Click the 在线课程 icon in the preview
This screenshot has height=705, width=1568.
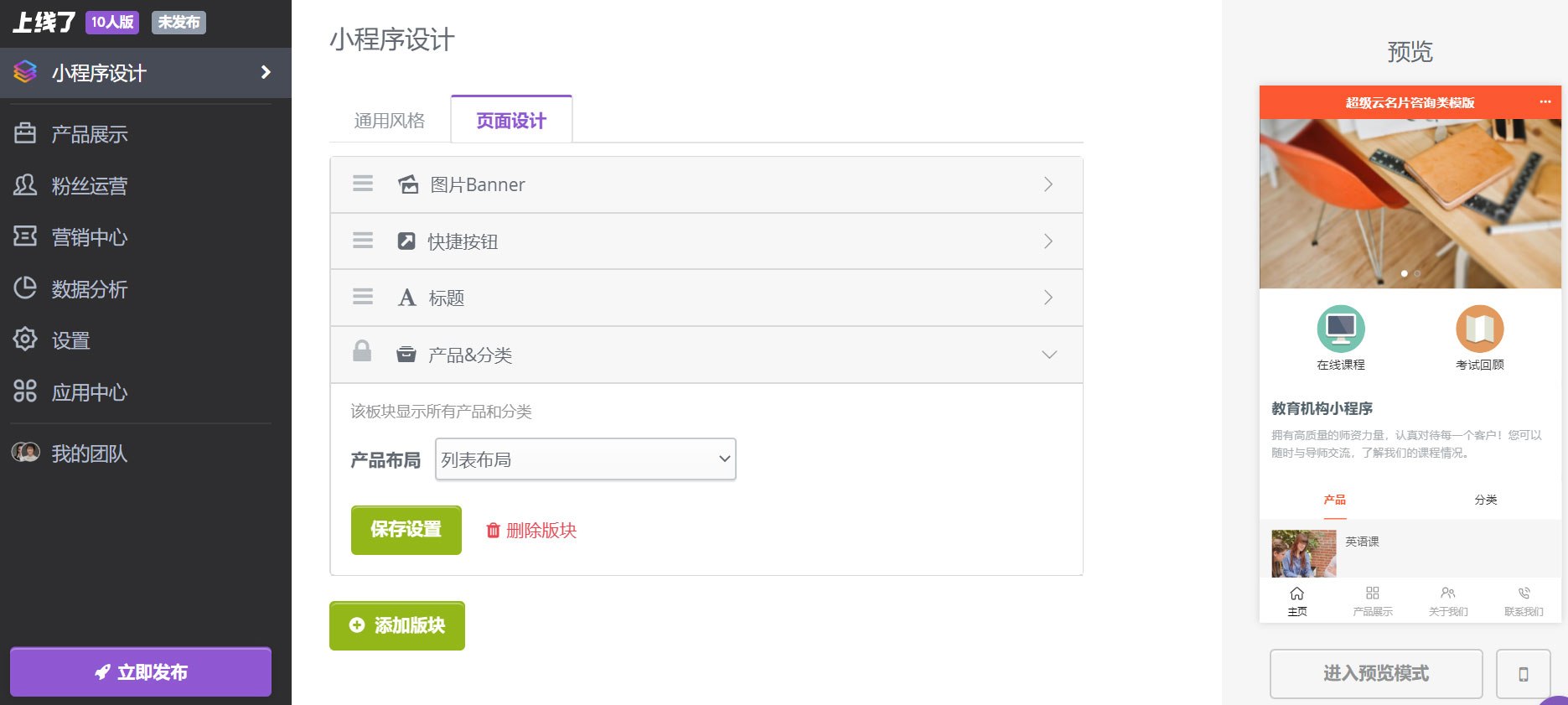click(1340, 329)
